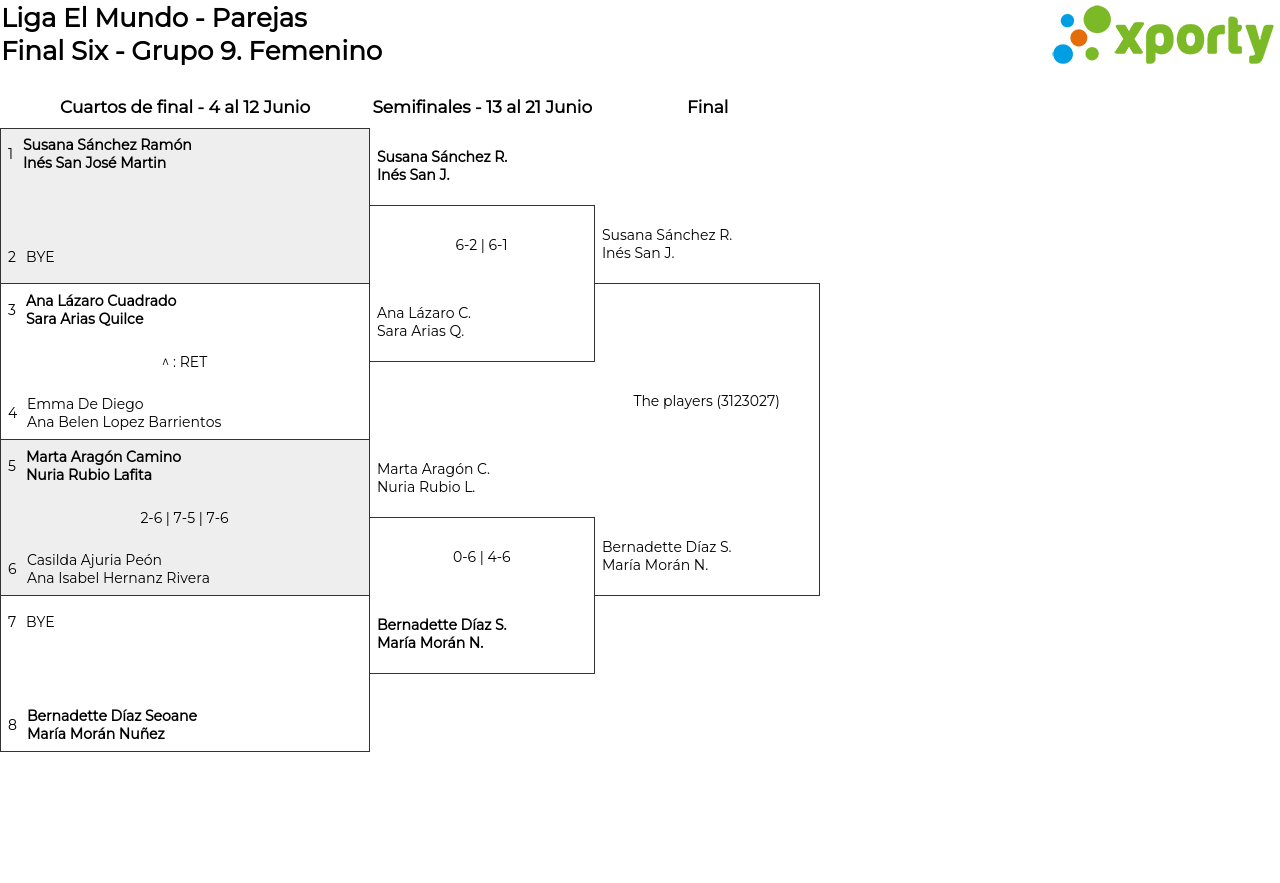Click the RET result in the quarterfinals

185,362
